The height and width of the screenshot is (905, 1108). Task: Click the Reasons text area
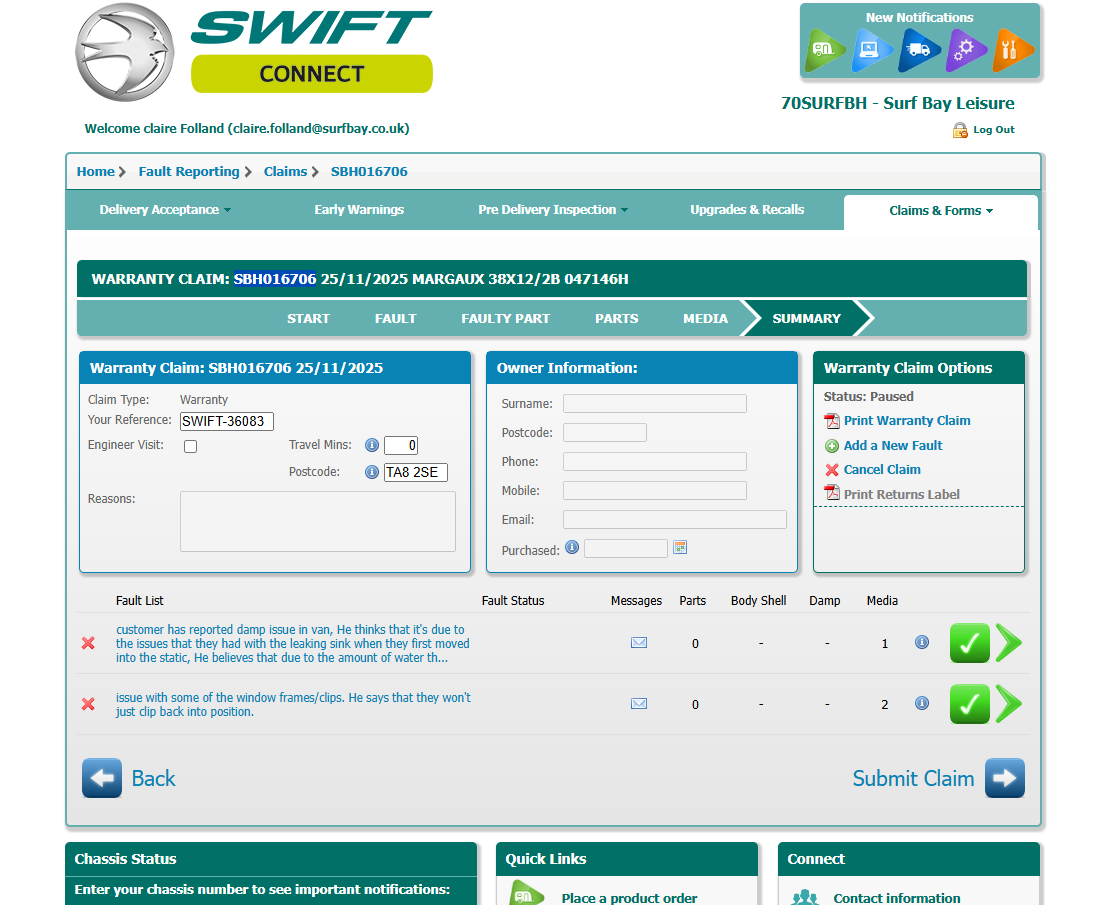tap(318, 521)
